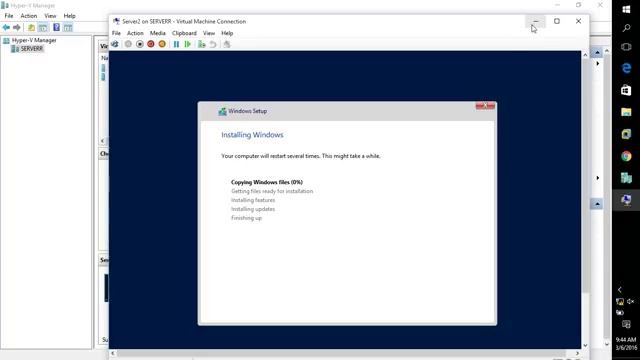Click VM Connection horizontal scrollbar left arrow
Viewport: 640px width, 360px height.
coord(113,353)
